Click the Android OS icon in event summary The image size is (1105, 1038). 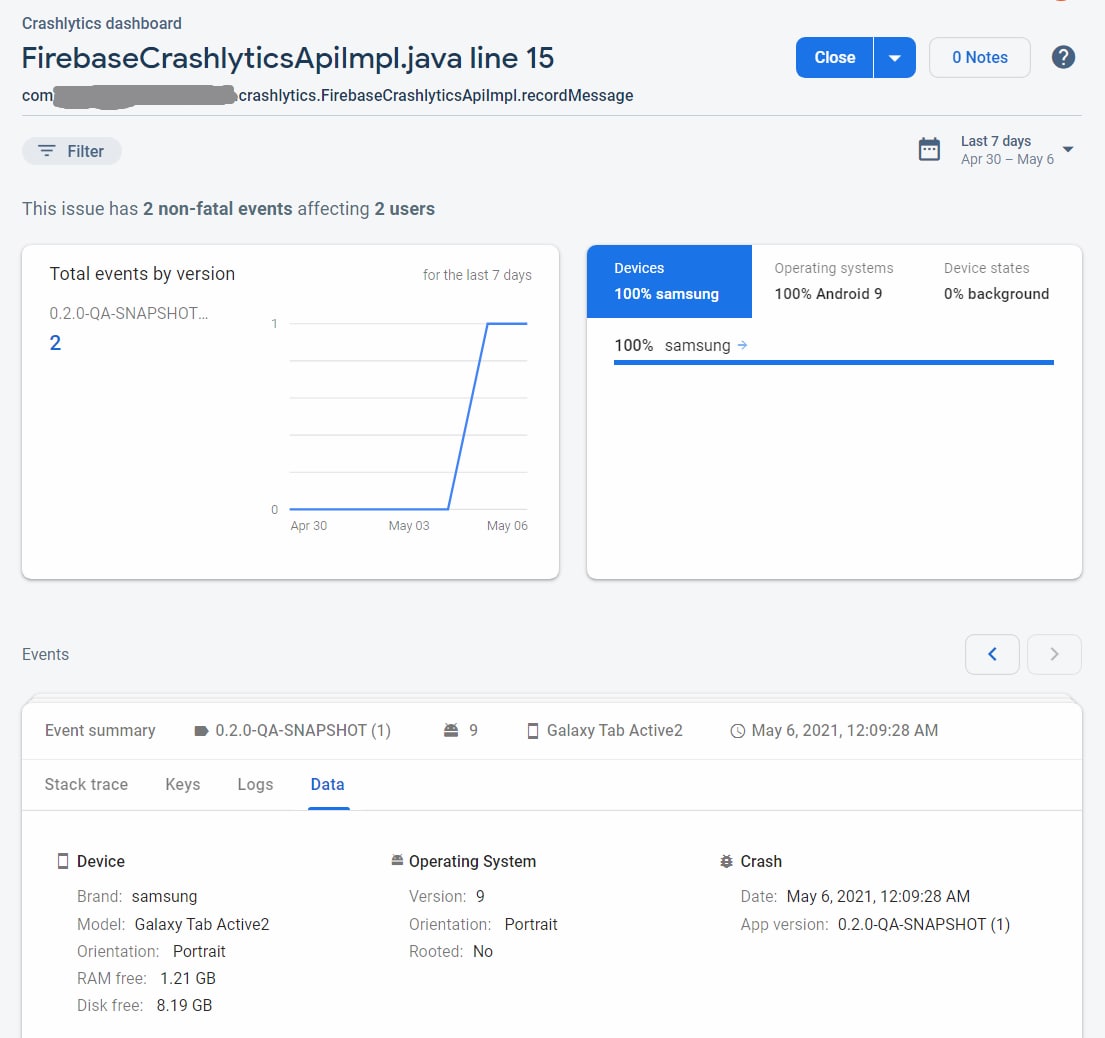(x=451, y=730)
